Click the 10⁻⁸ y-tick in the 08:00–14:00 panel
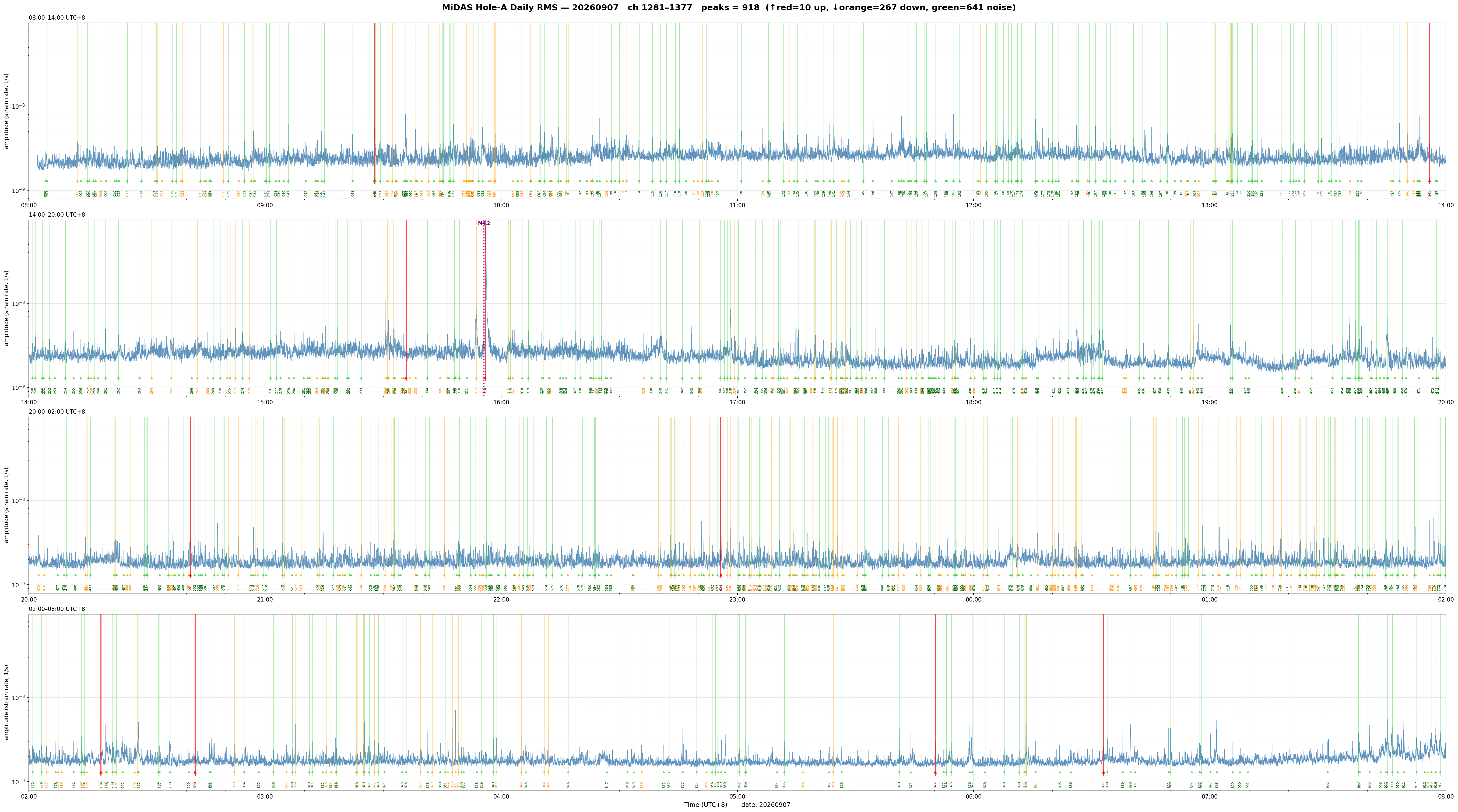The image size is (1458, 812). tap(19, 106)
